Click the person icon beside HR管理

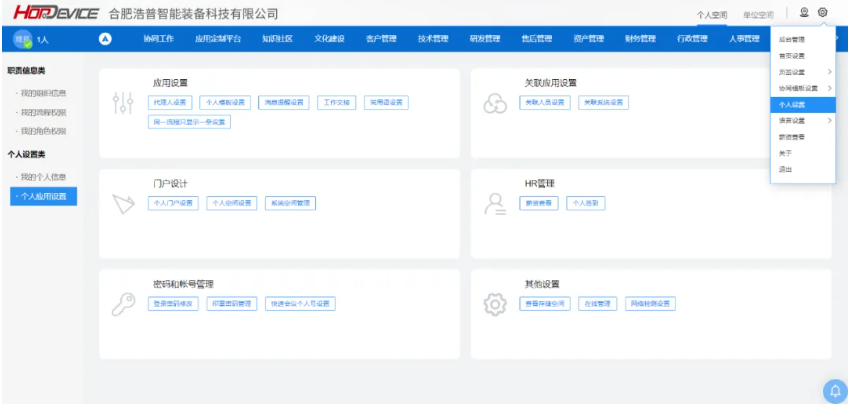495,204
